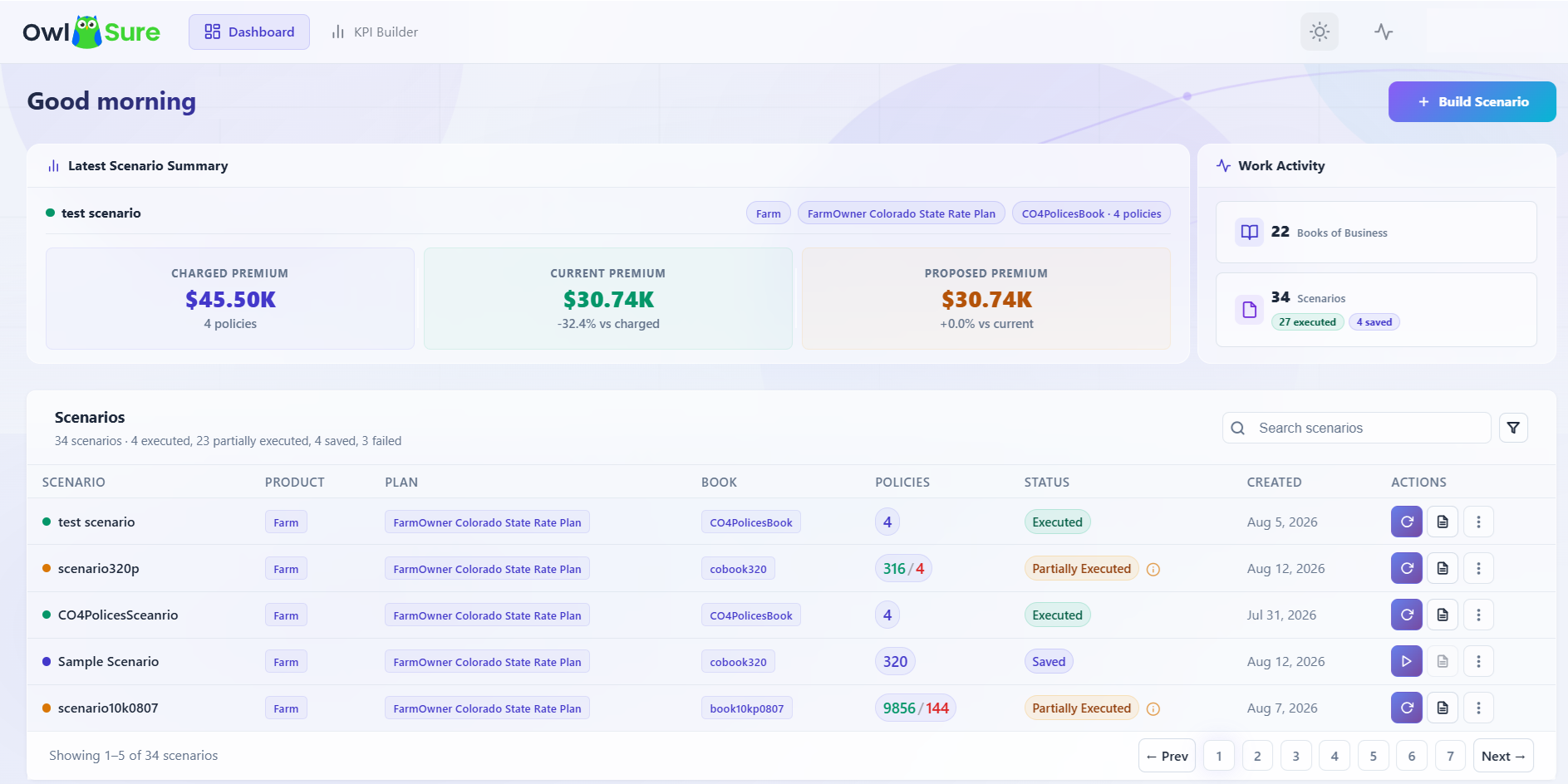Open the Books of Business card
Screen dimensions: 1568x784
click(1376, 232)
